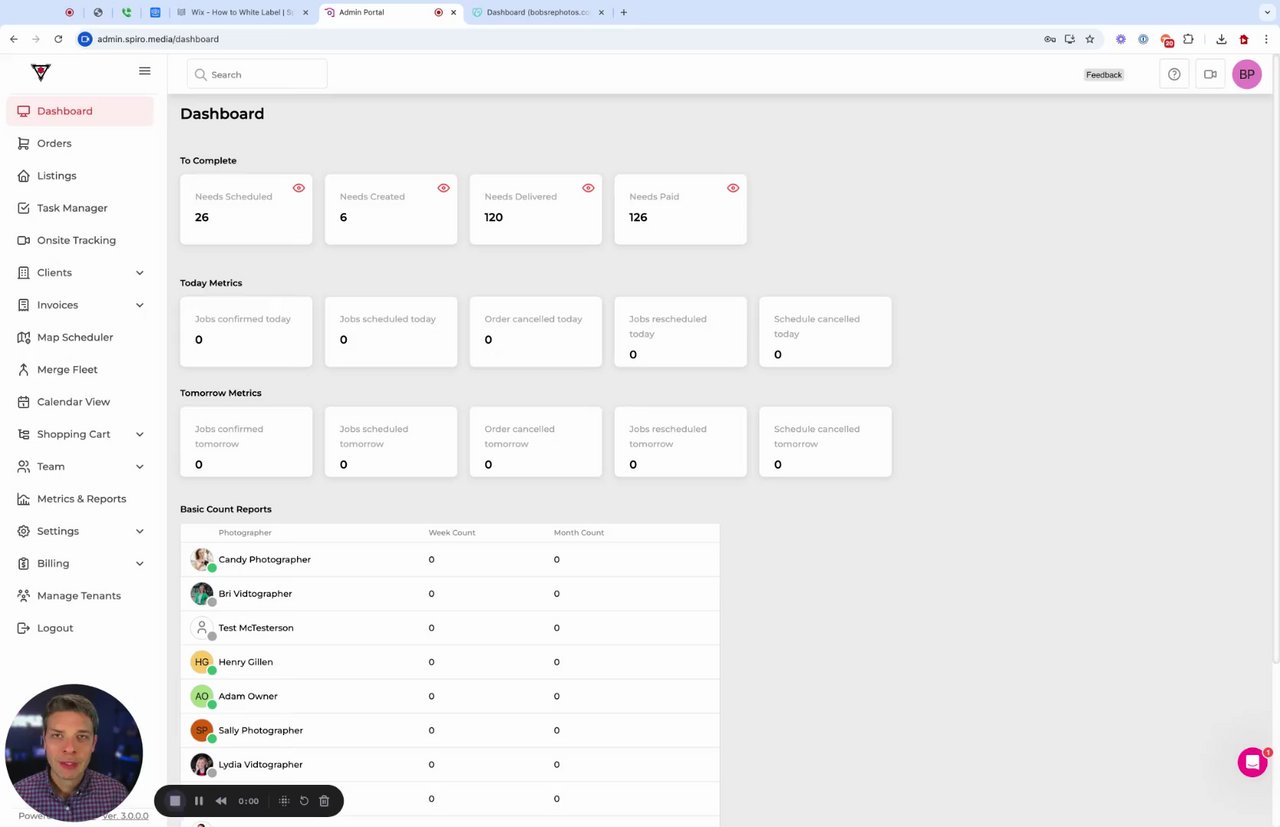Pause the recording in the control bar
Image resolution: width=1280 pixels, height=827 pixels.
198,801
